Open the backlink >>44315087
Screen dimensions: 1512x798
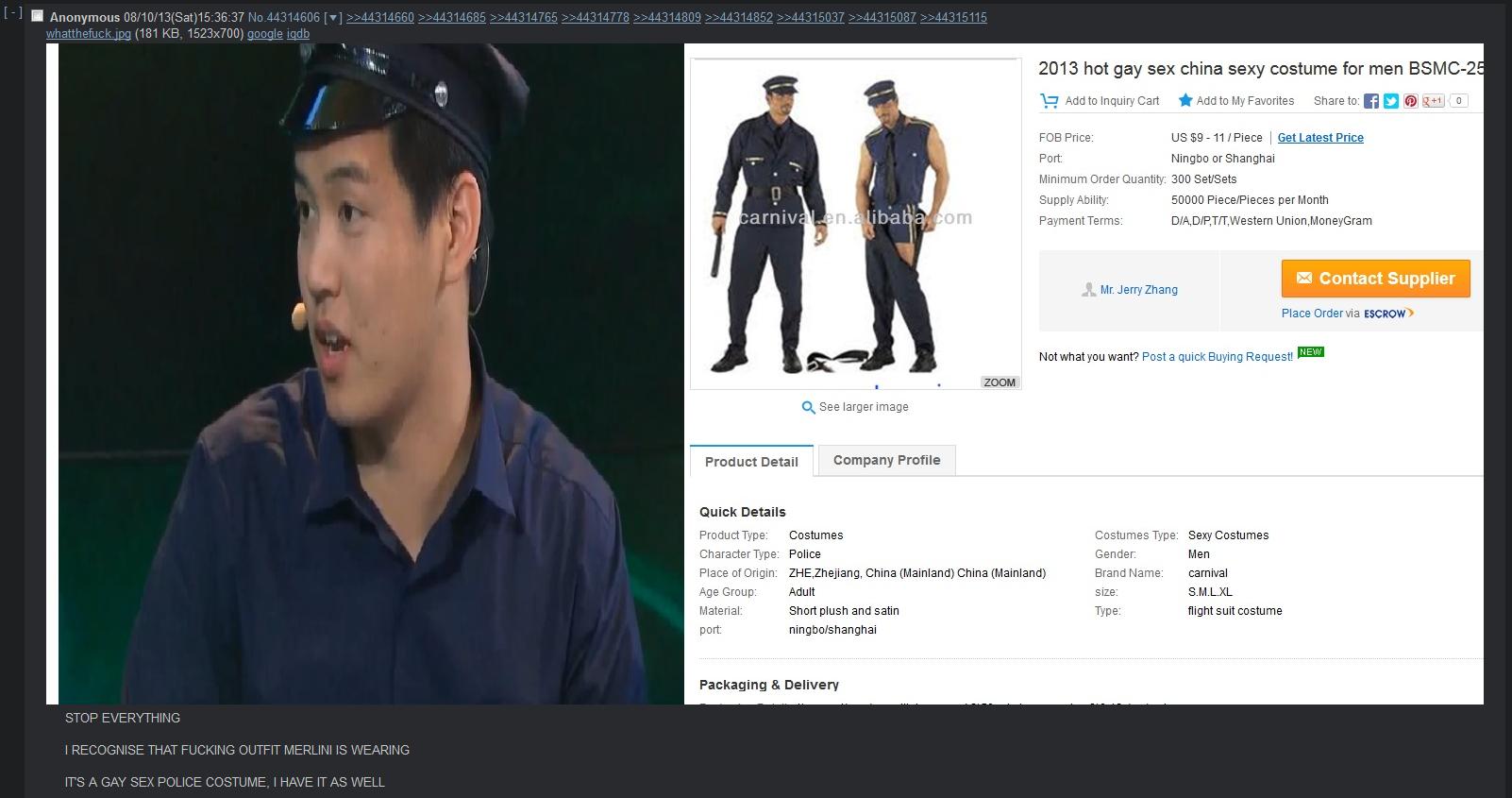coord(882,18)
